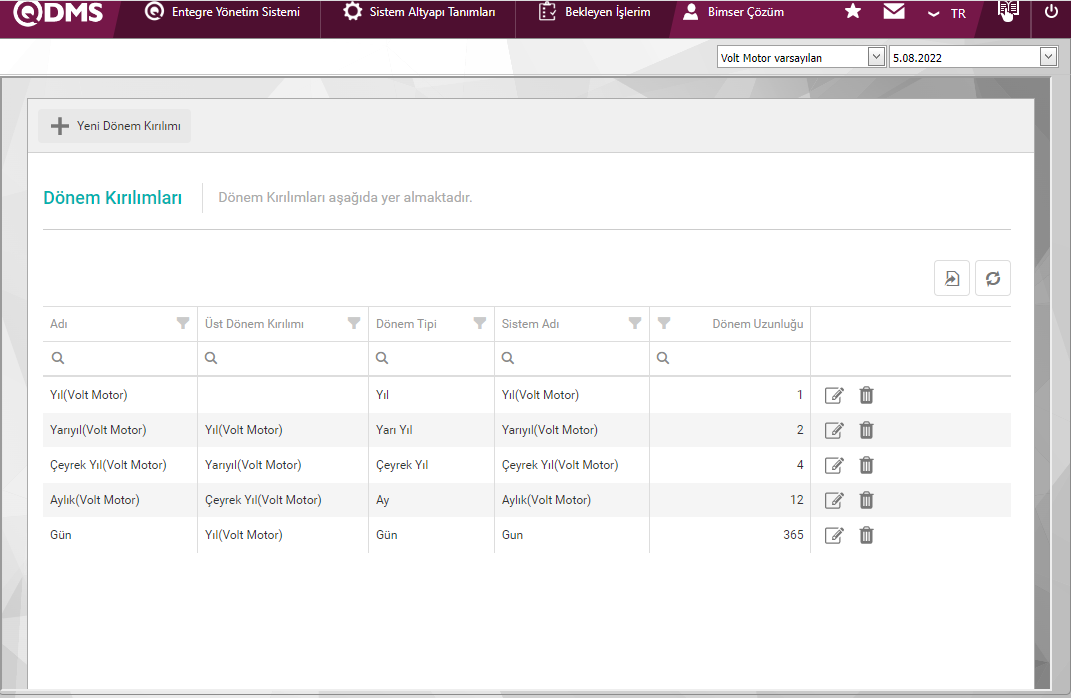Open the help manual icon
1071x698 pixels.
click(1008, 12)
